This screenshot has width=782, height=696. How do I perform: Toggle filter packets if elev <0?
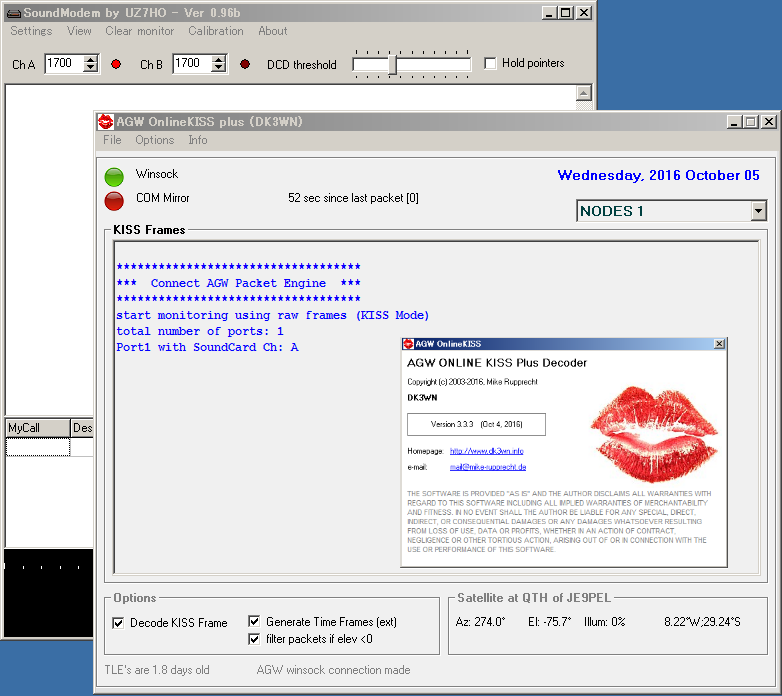pyautogui.click(x=254, y=639)
